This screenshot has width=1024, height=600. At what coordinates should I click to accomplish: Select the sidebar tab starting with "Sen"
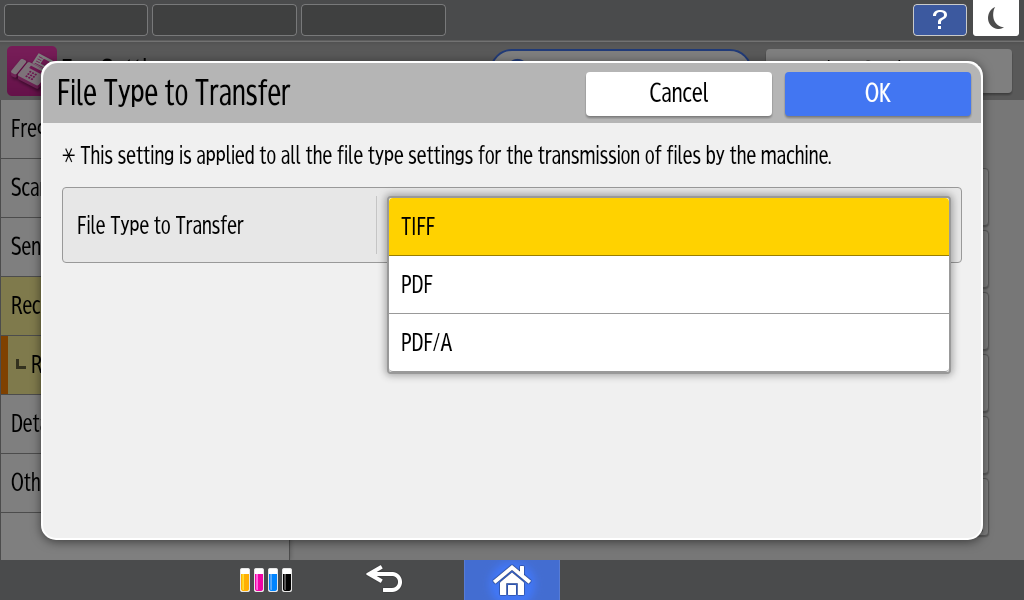[21, 246]
